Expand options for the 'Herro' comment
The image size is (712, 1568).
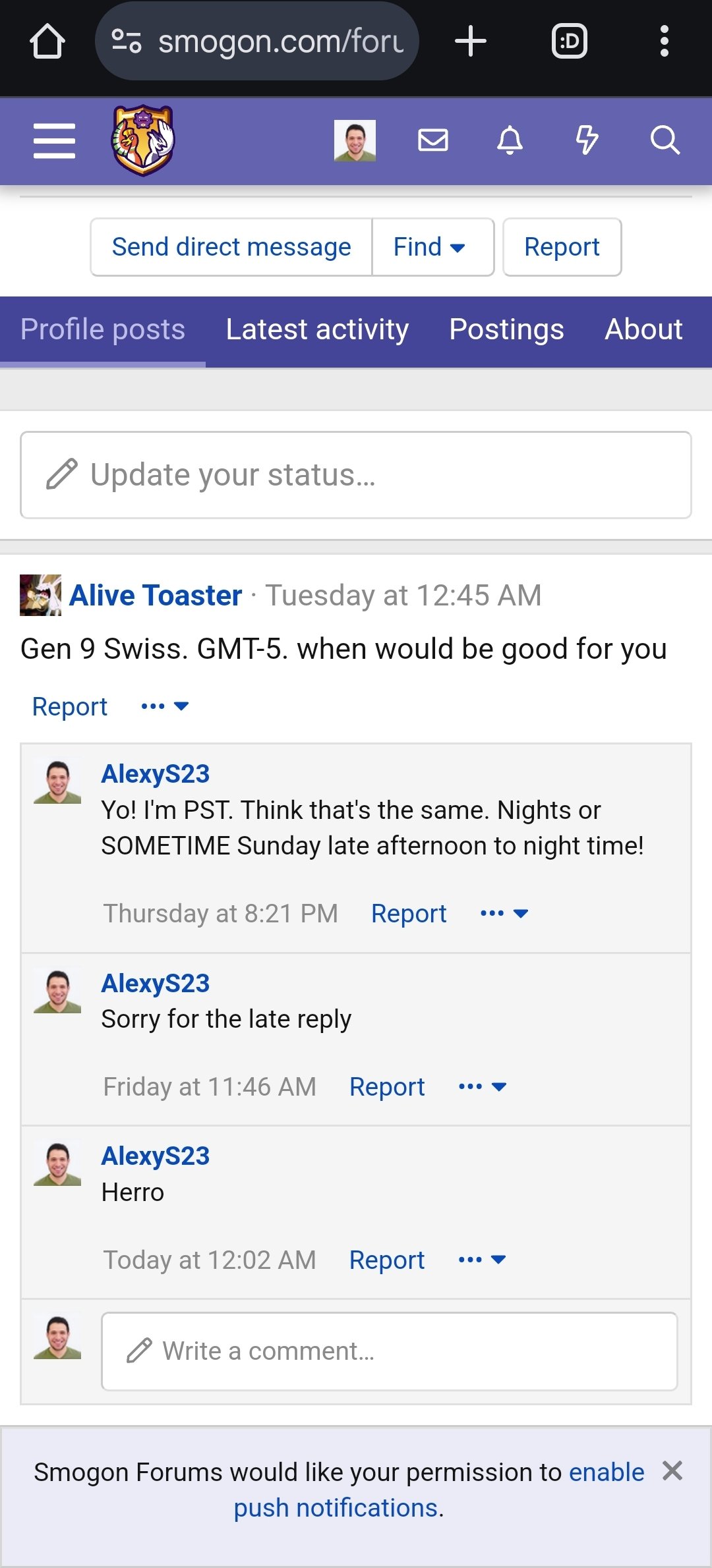coord(483,1260)
